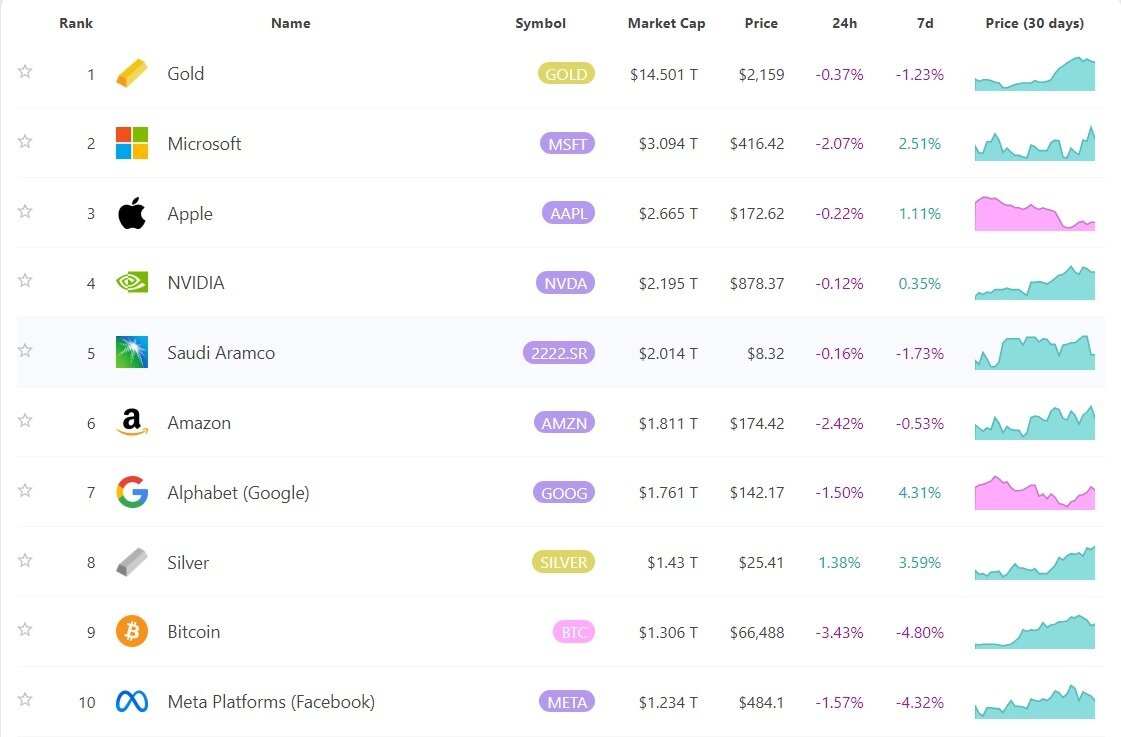Open the Alphabet (Google) name link
1121x737 pixels.
coord(238,493)
